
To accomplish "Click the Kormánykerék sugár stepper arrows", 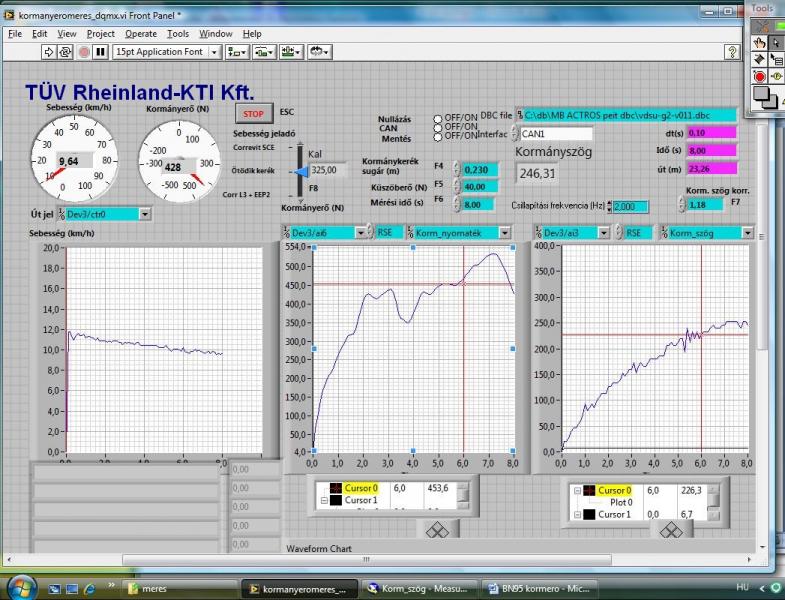I will 457,169.
